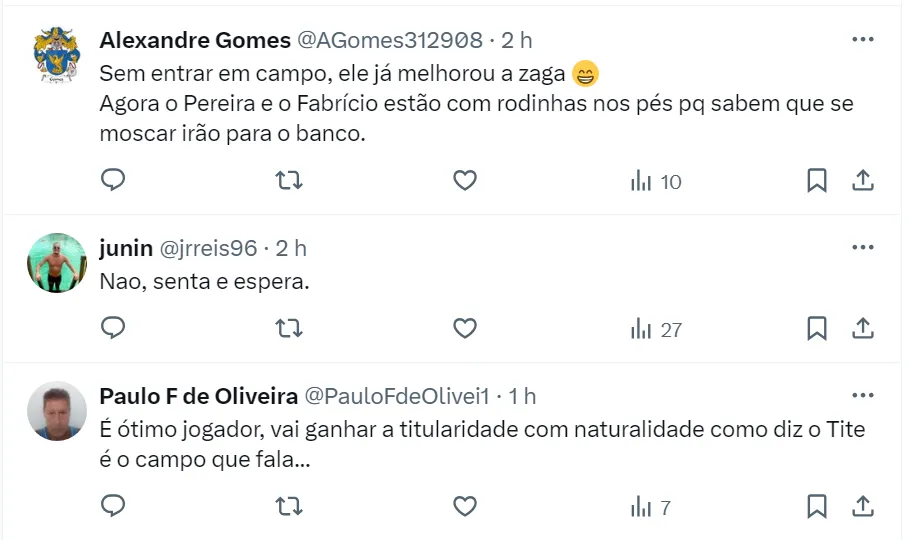This screenshot has width=908, height=540.
Task: Bookmark Paulo F de Oliveira's tweet
Action: click(x=816, y=507)
